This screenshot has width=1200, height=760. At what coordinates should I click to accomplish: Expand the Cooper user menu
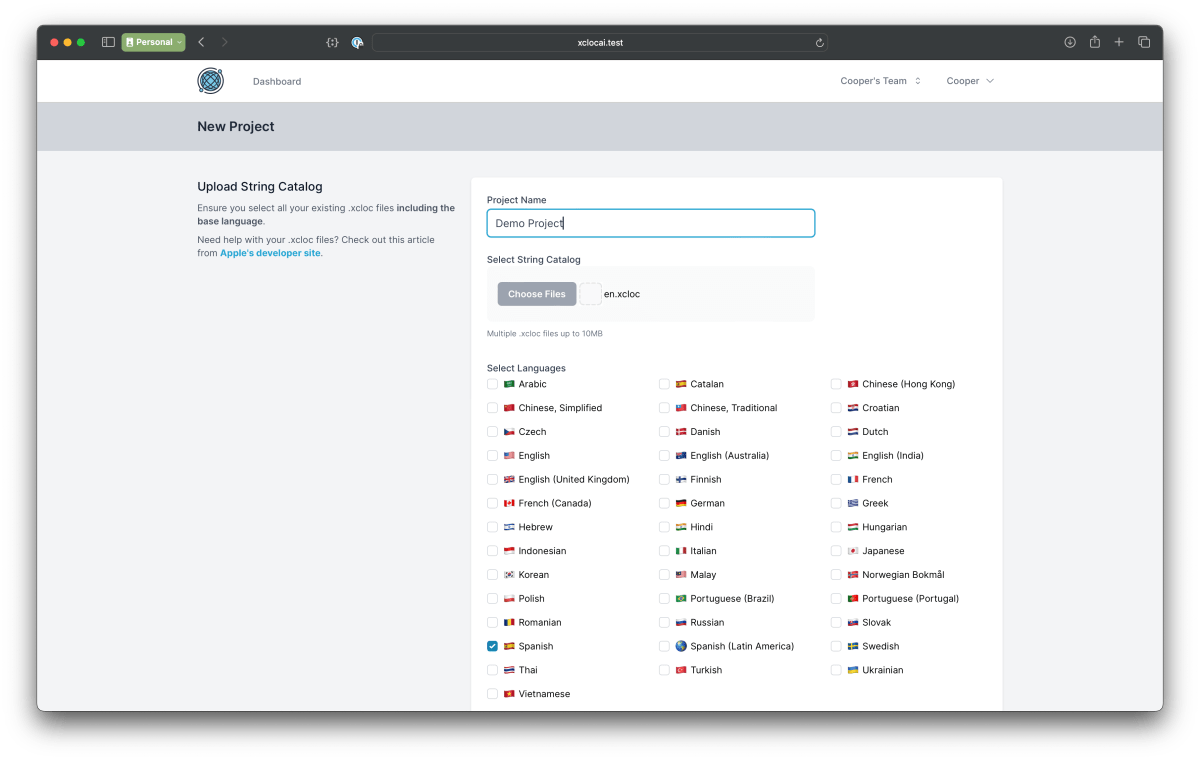970,81
